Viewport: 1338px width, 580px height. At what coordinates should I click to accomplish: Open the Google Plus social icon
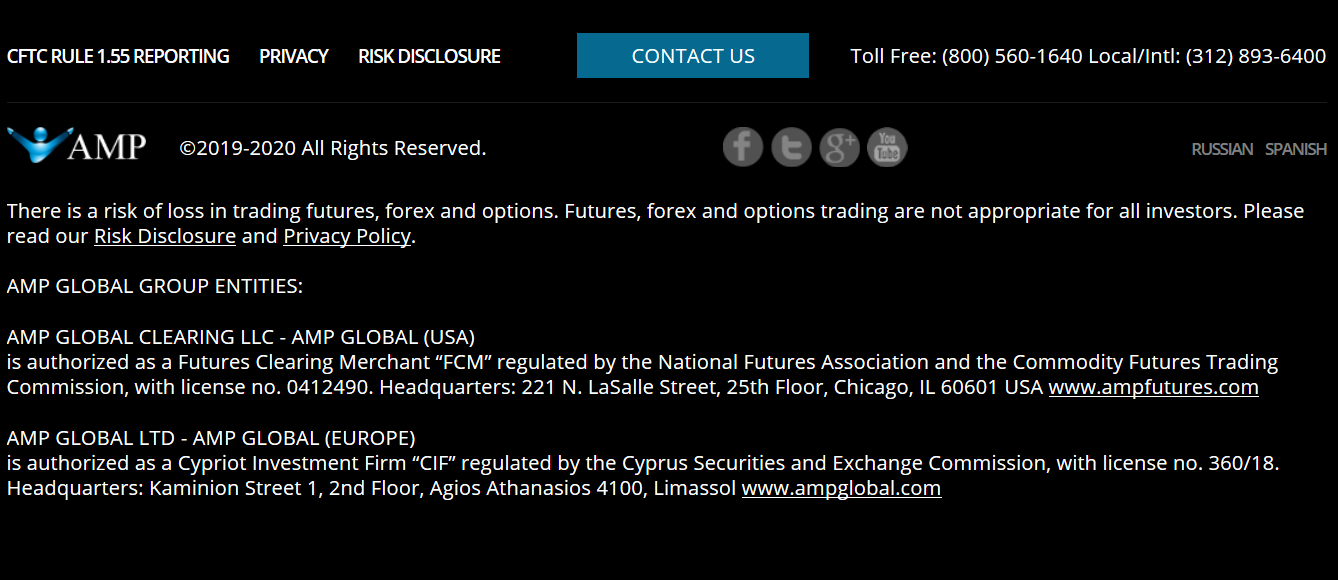tap(839, 148)
